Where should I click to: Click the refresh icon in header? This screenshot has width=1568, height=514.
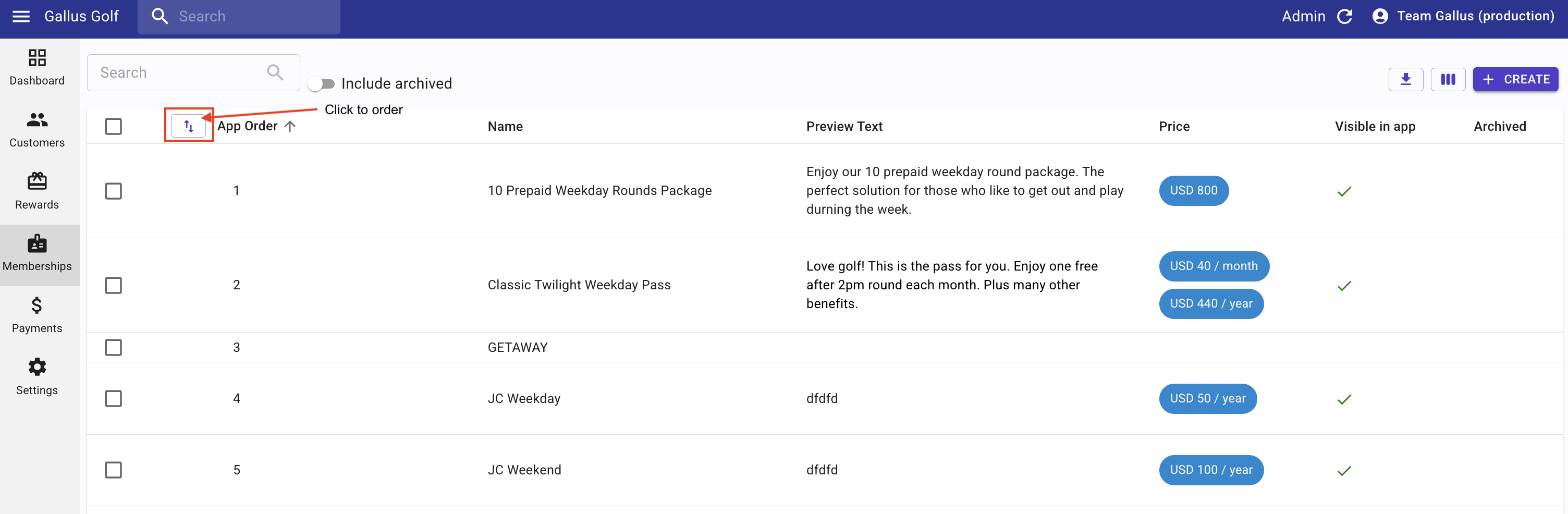tap(1344, 17)
